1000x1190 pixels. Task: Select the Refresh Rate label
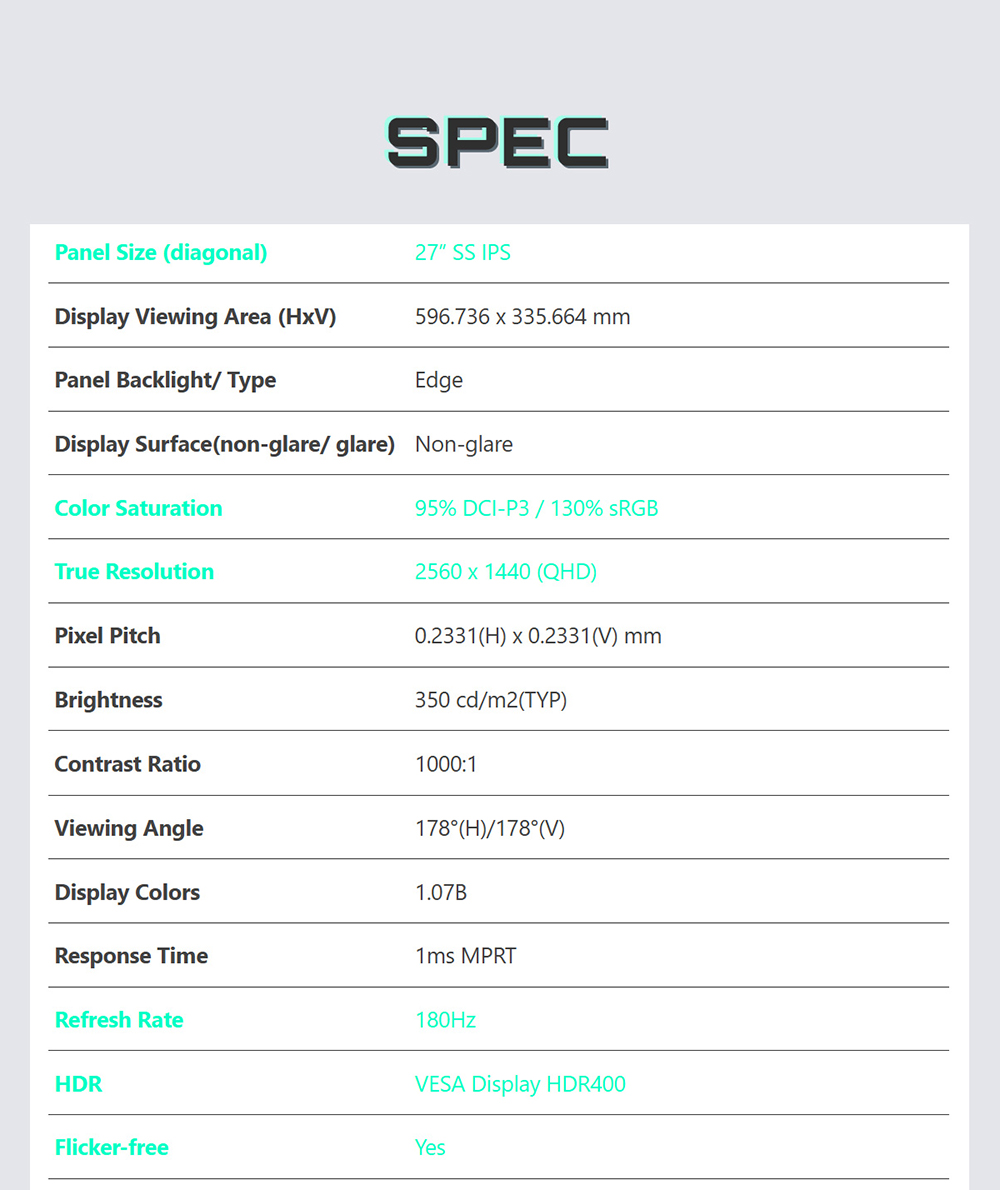(119, 1019)
